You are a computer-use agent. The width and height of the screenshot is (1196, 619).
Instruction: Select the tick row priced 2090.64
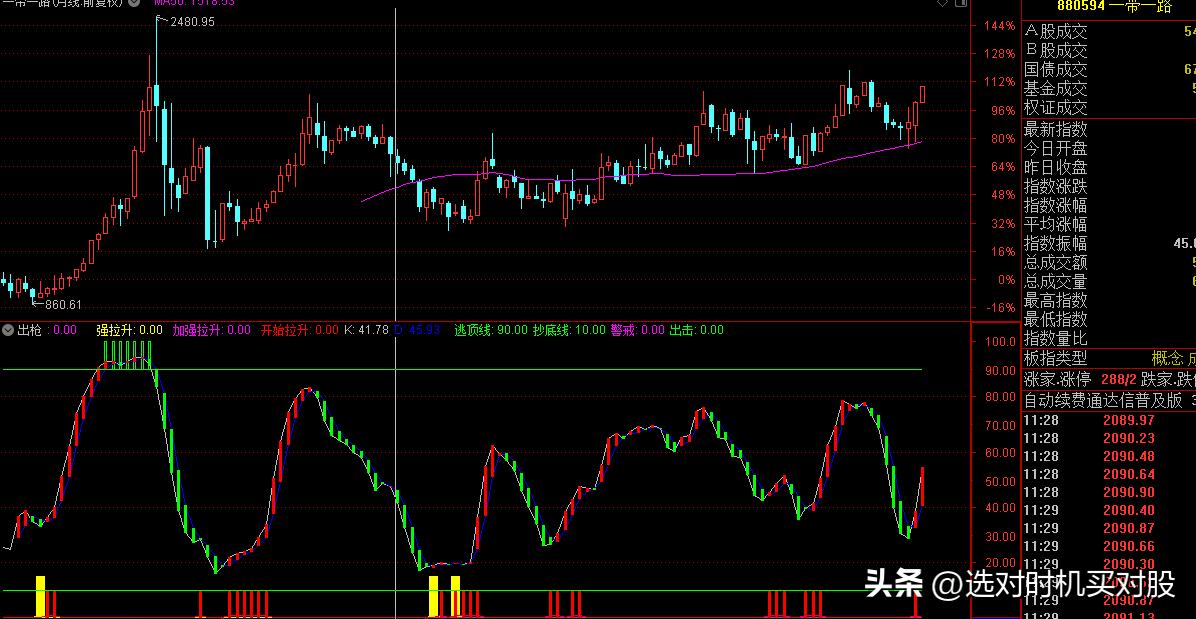click(x=1109, y=474)
